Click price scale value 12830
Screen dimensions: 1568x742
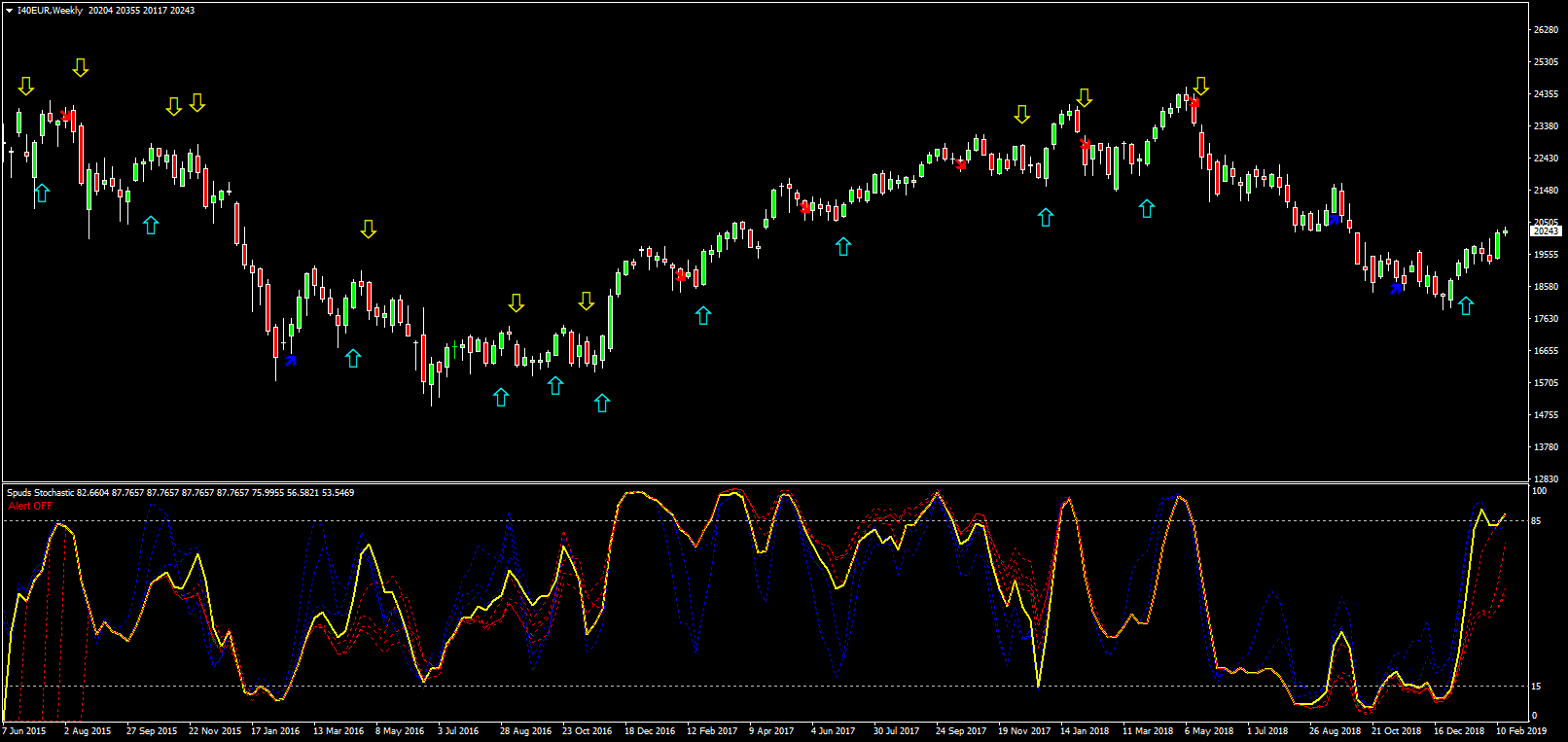[x=1546, y=479]
